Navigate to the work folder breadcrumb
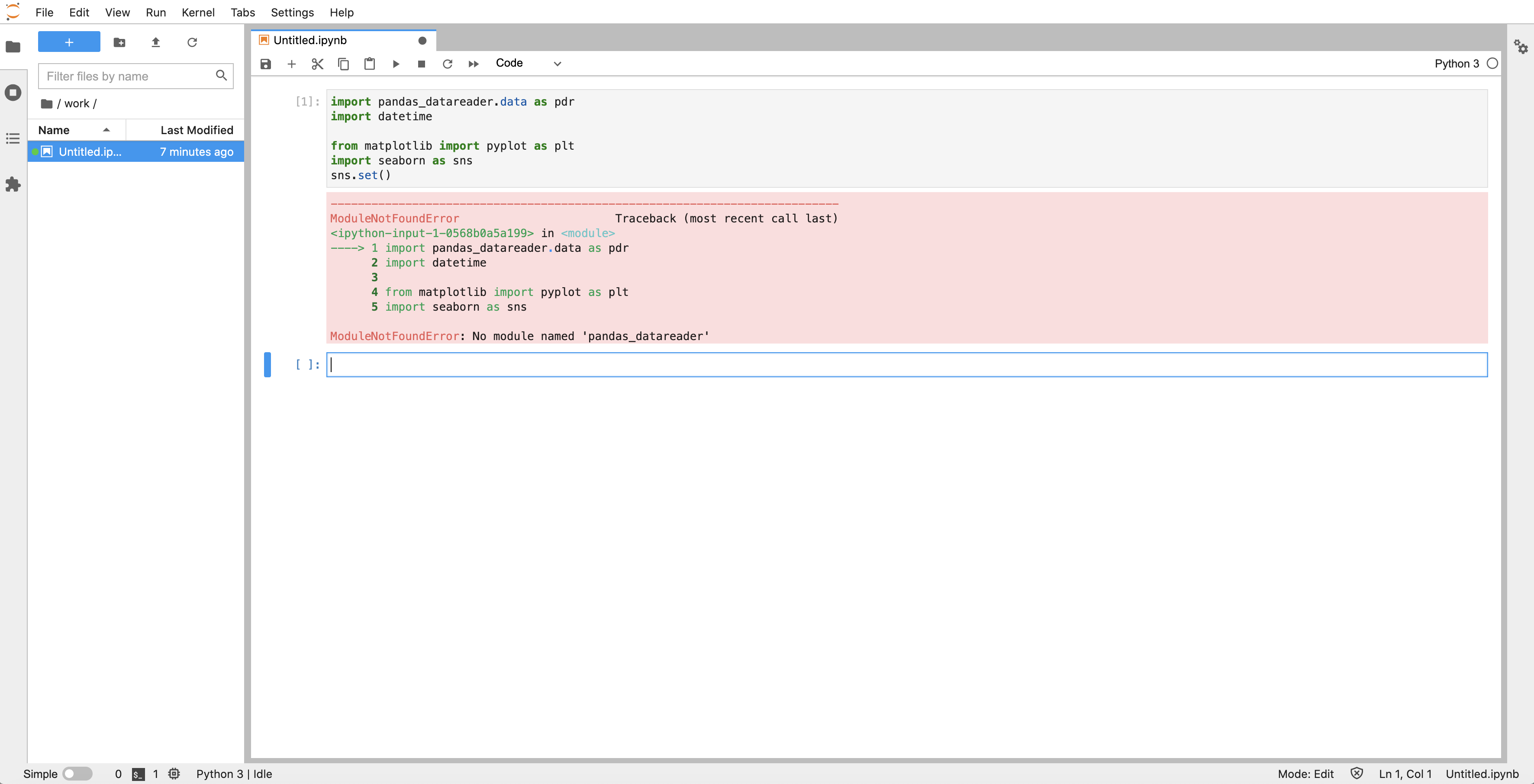The height and width of the screenshot is (784, 1534). [x=77, y=103]
